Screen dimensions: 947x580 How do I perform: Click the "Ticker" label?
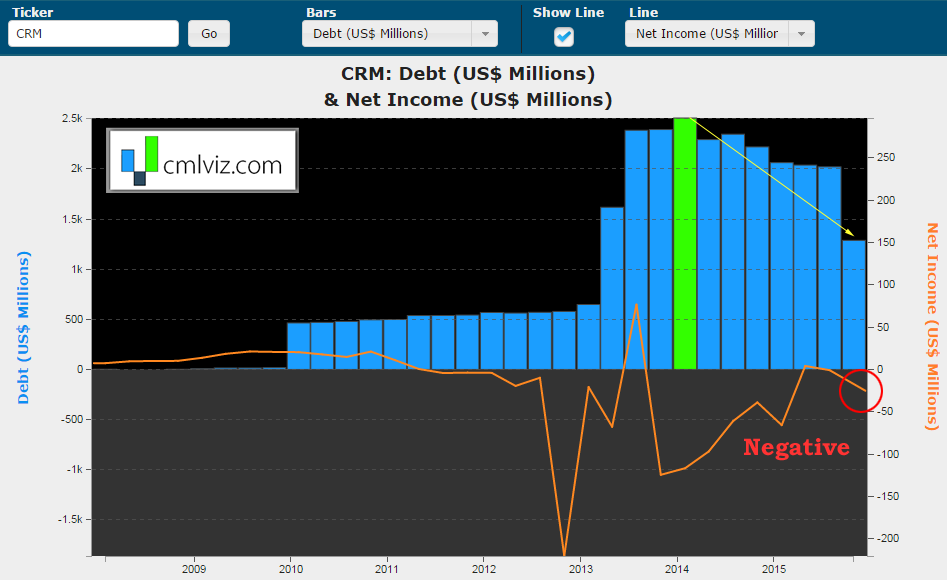pos(33,12)
